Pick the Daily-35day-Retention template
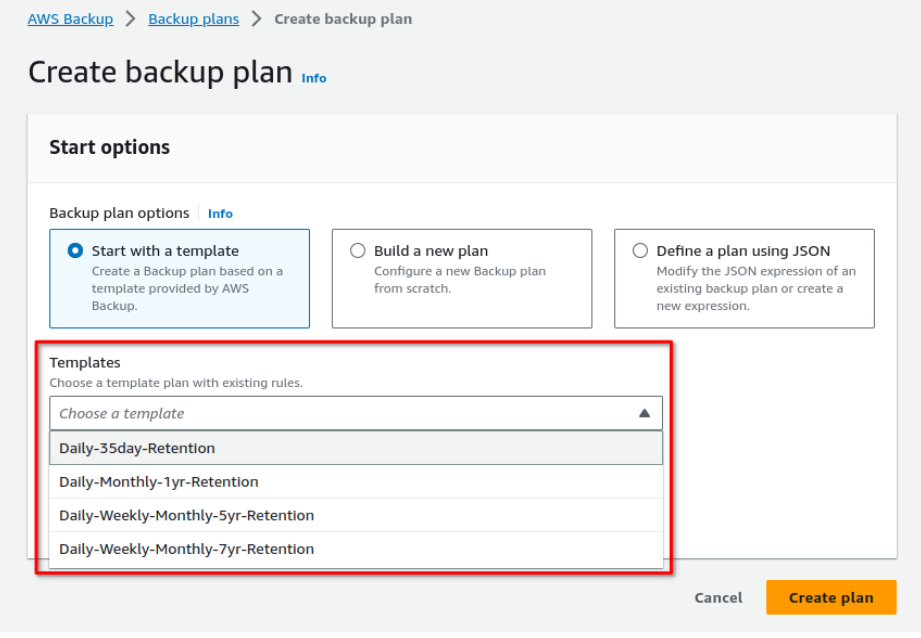This screenshot has height=638, width=921. point(356,448)
